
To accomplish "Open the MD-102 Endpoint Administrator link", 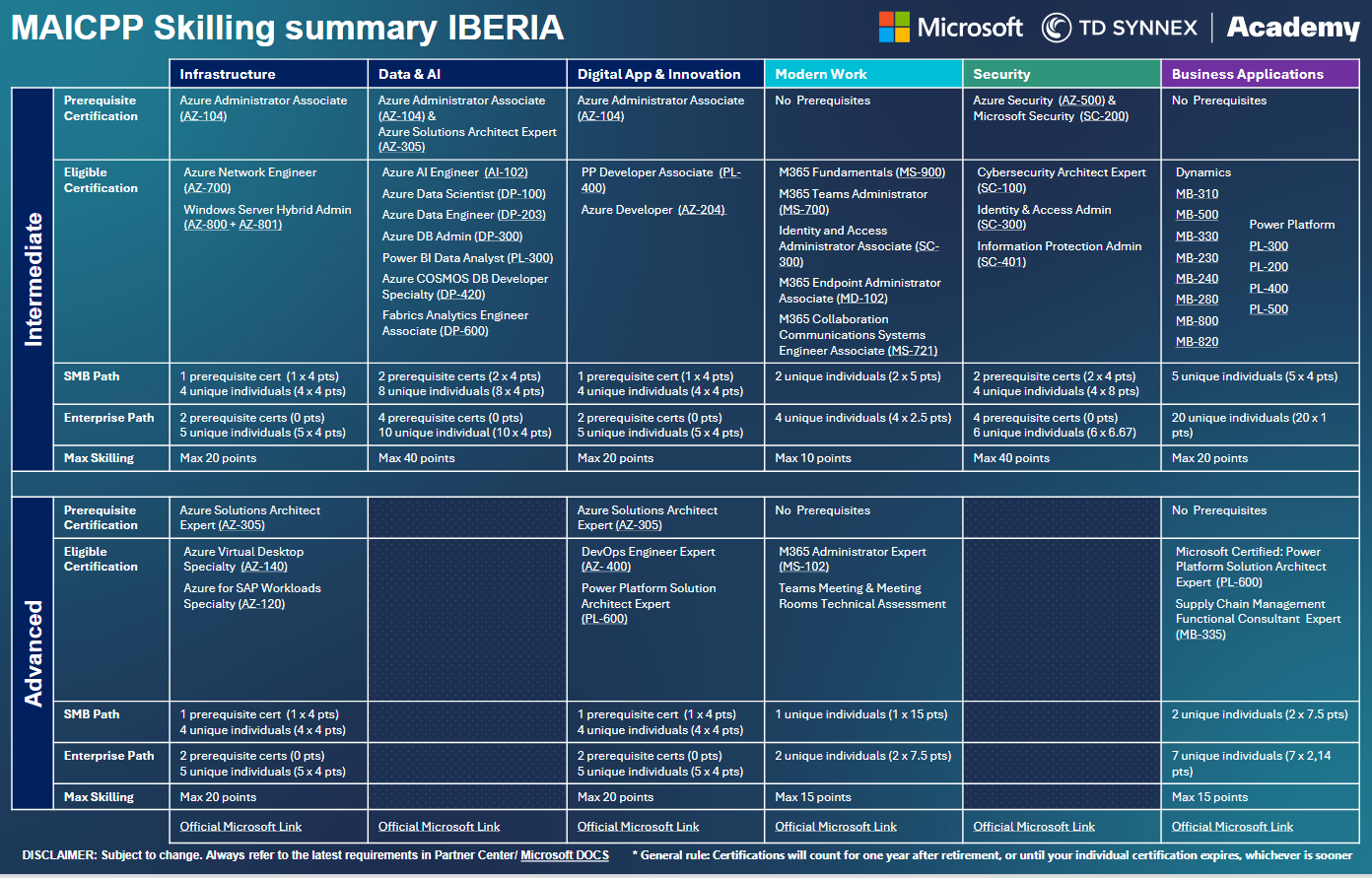I will tap(861, 299).
